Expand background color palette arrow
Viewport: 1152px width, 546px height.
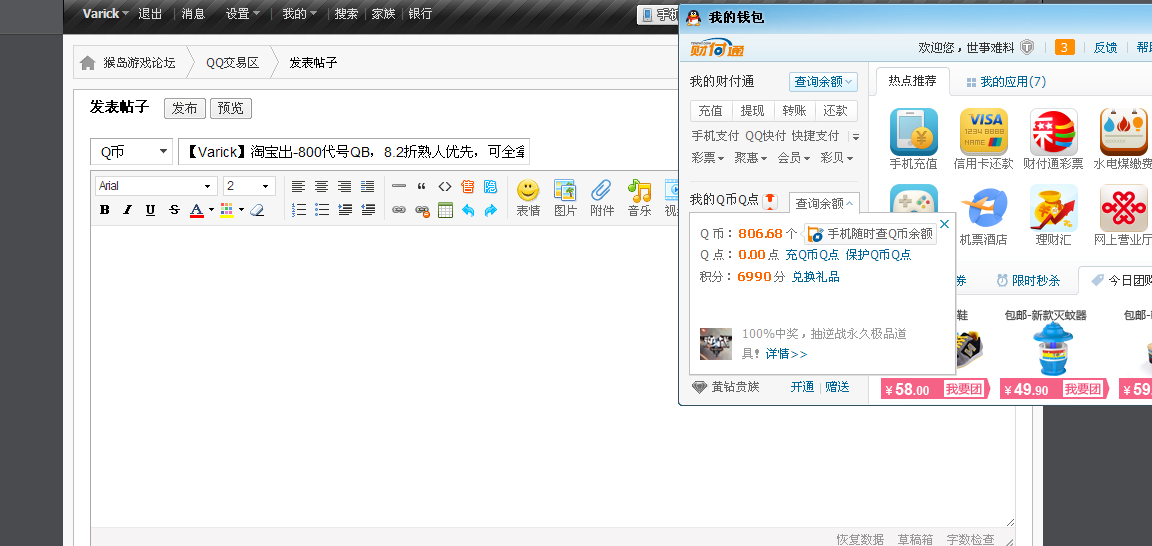click(241, 210)
